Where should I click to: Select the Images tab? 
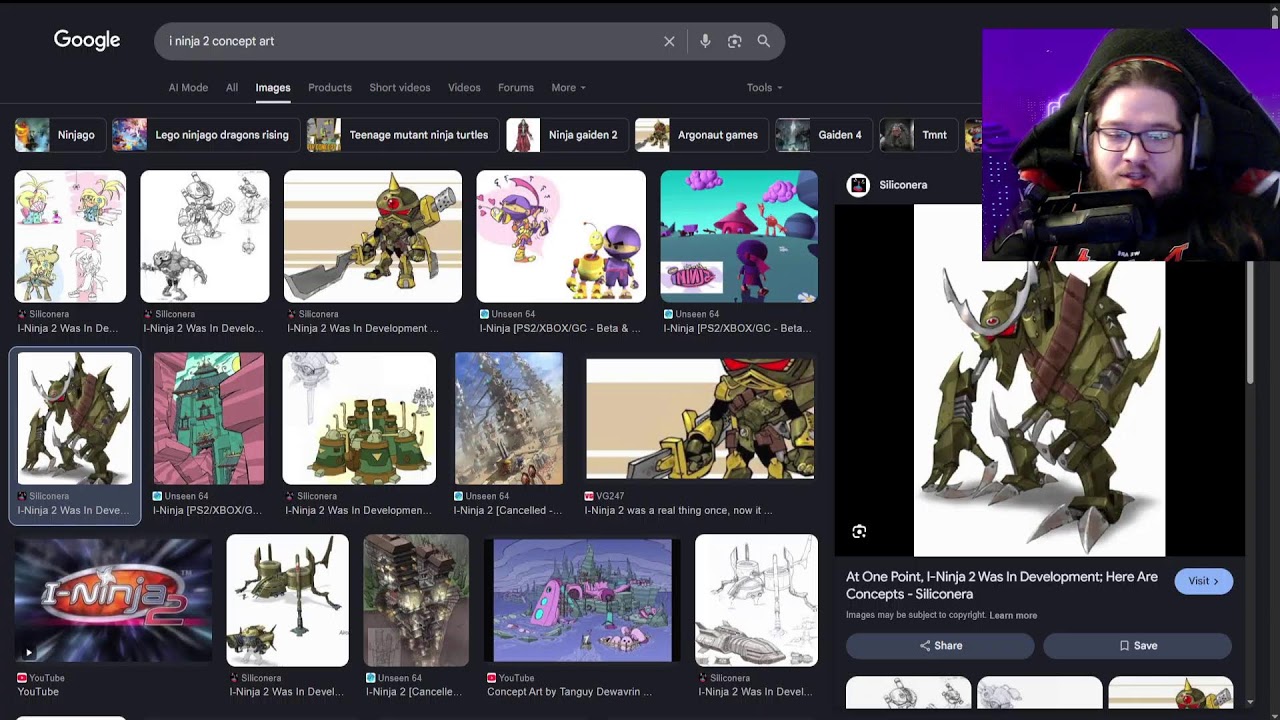273,88
